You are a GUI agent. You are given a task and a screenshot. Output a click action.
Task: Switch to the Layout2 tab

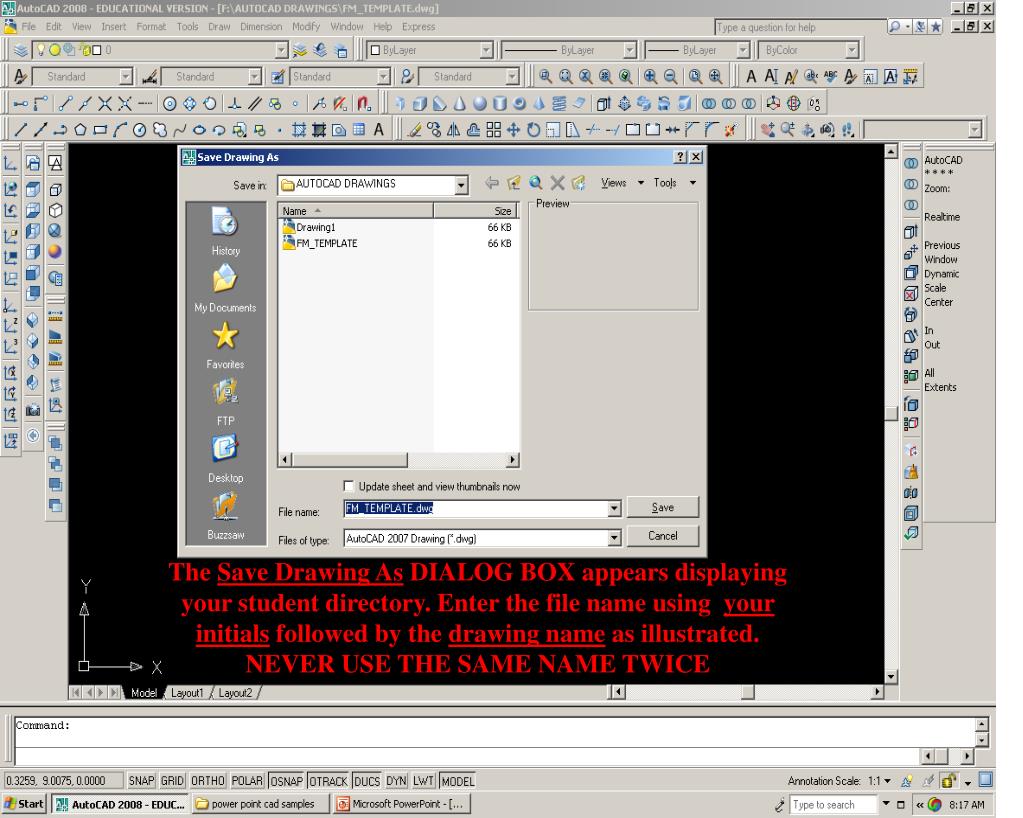tap(235, 693)
